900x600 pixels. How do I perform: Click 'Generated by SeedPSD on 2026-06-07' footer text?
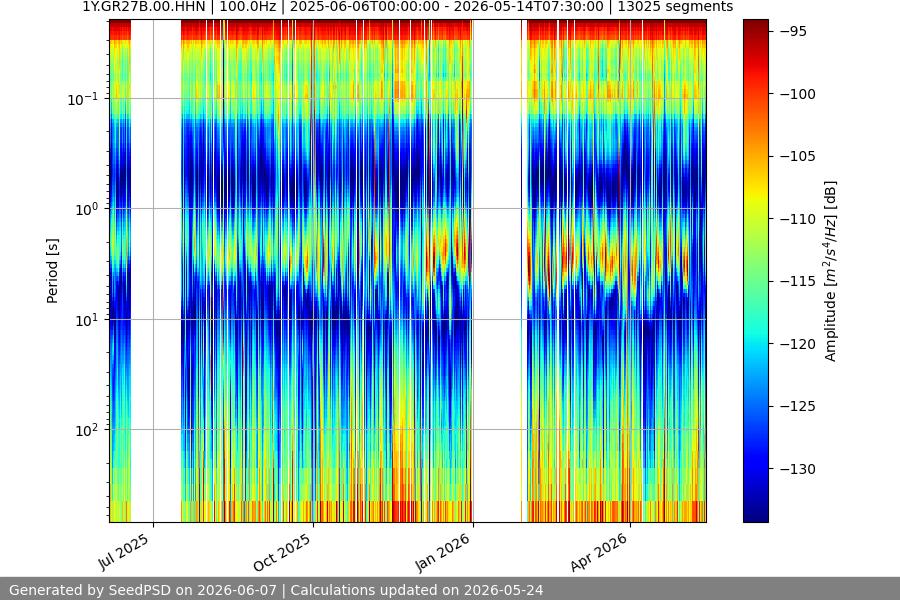pyautogui.click(x=143, y=590)
